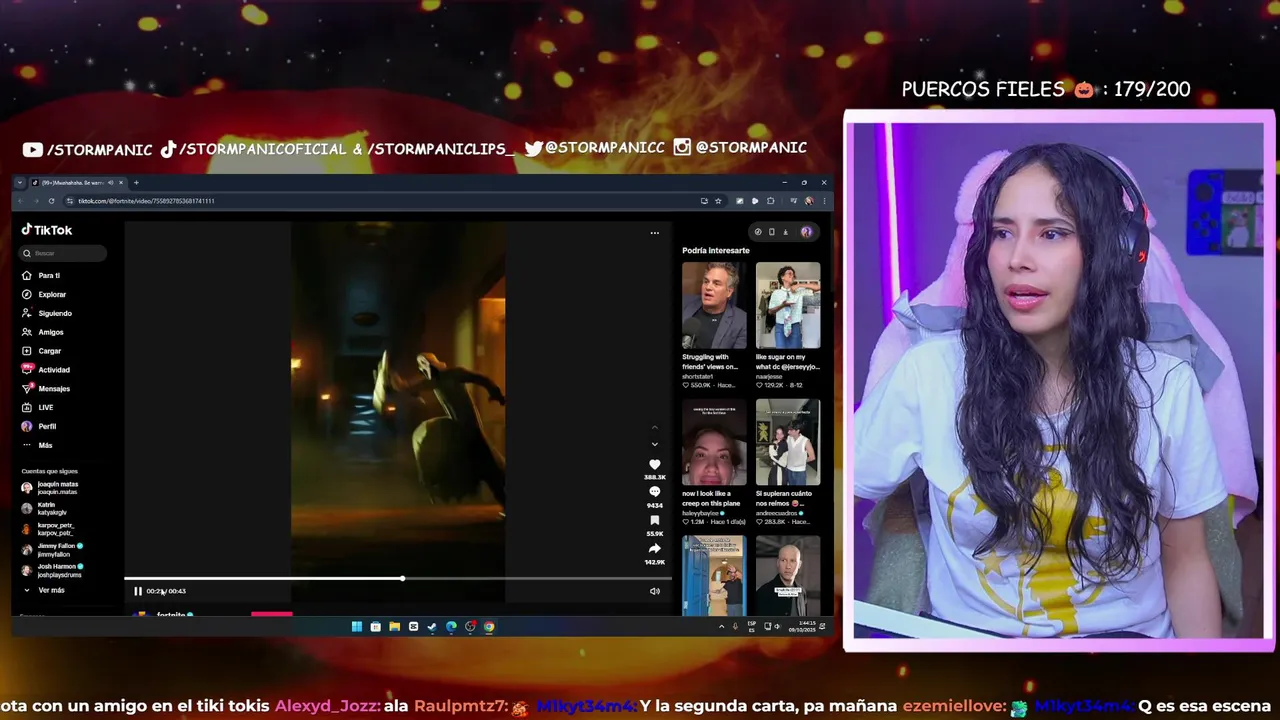Open profile avatar in TikTok top pill
The width and height of the screenshot is (1280, 720).
click(x=806, y=232)
